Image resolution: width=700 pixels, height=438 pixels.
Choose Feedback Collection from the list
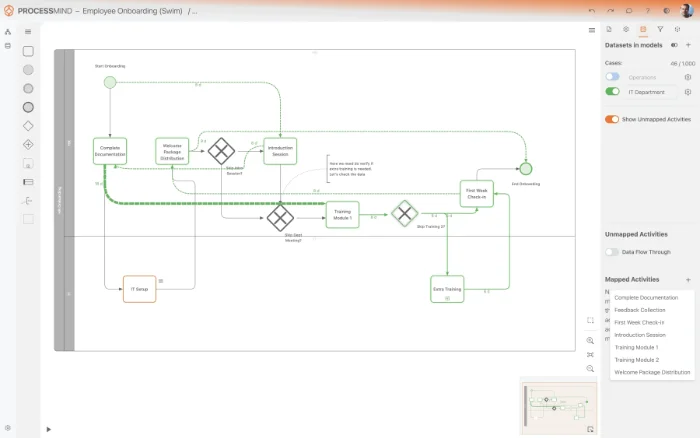tap(639, 310)
